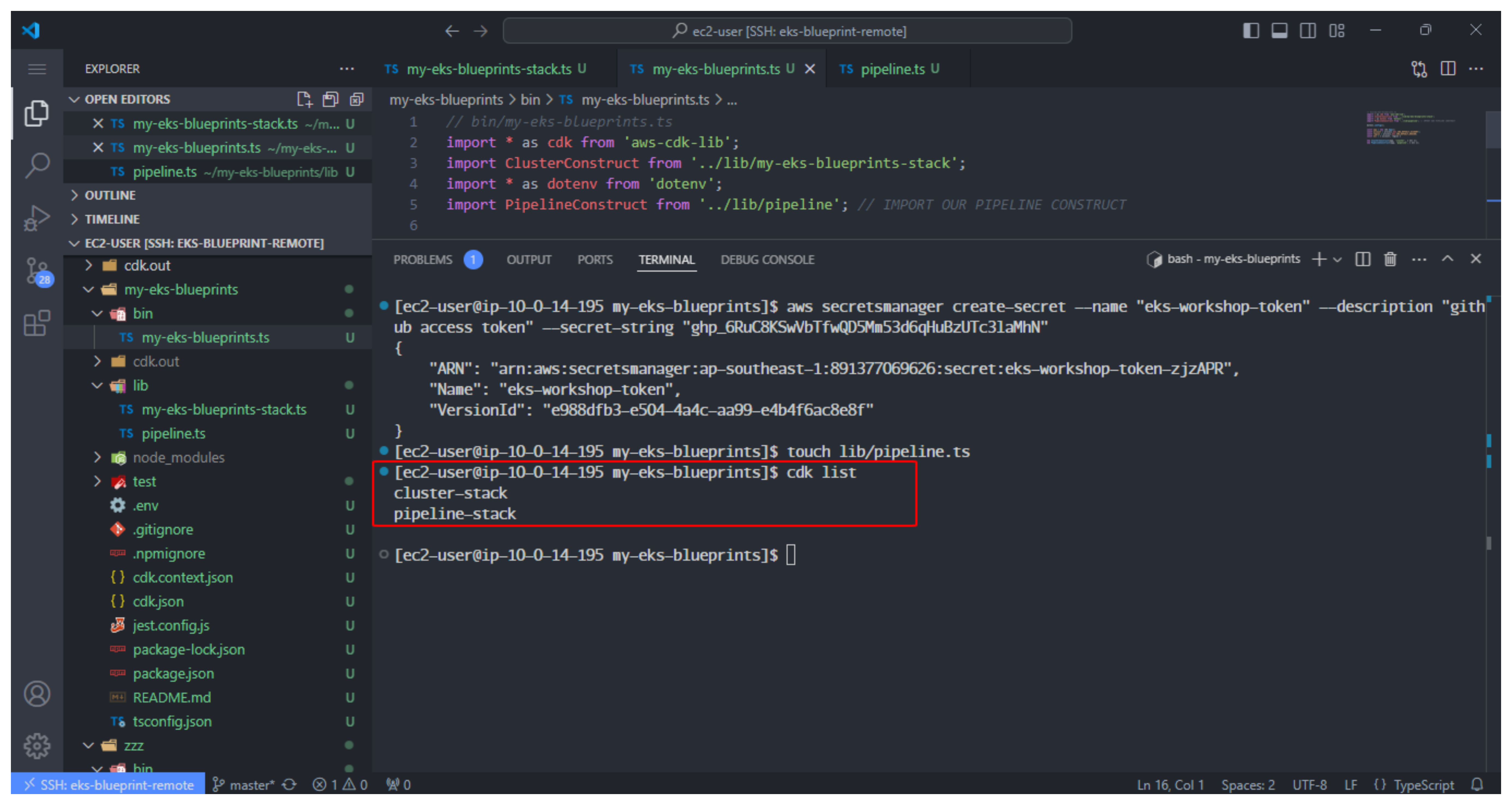
Task: Open the hamburger application menu
Action: point(37,69)
